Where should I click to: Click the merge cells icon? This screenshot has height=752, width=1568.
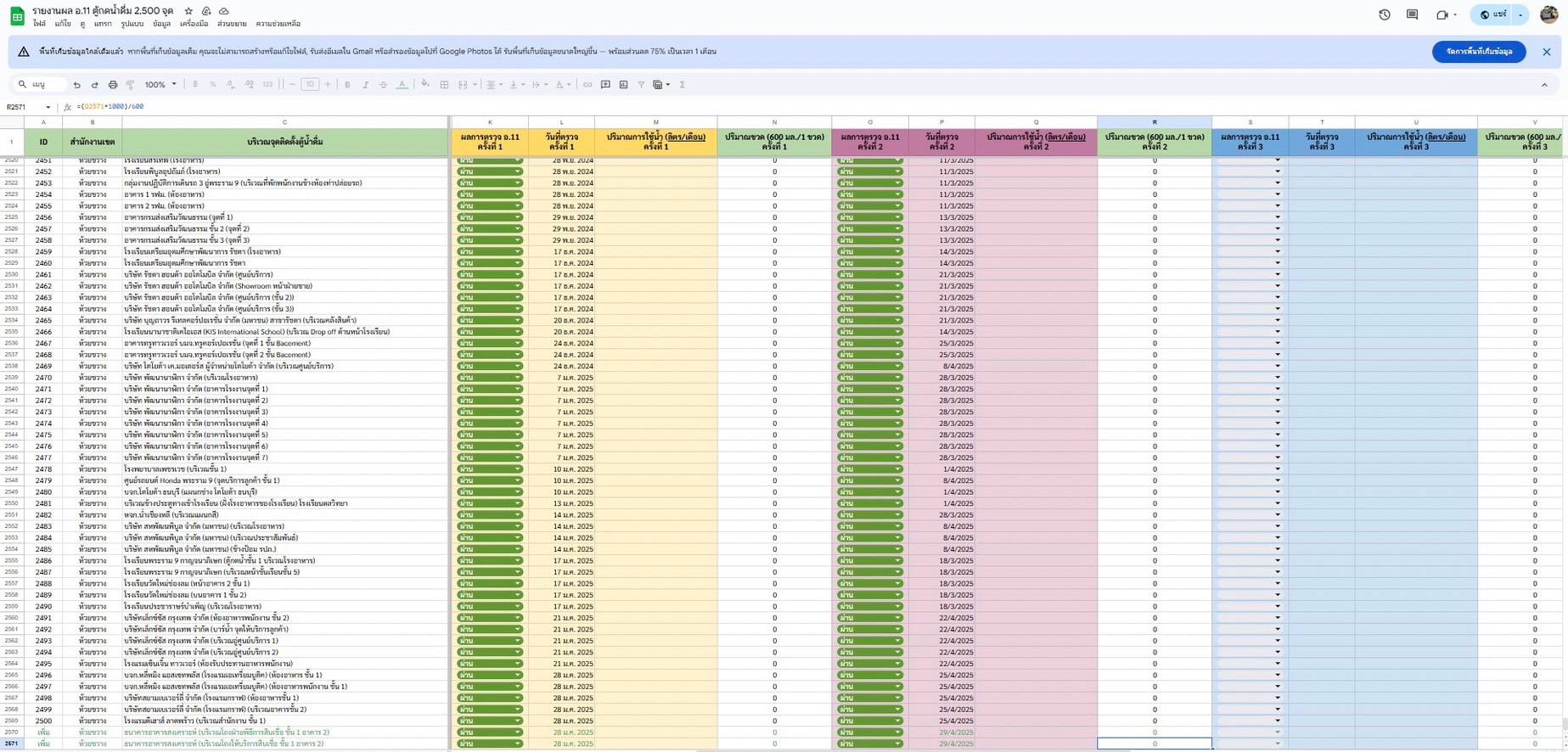[x=463, y=85]
